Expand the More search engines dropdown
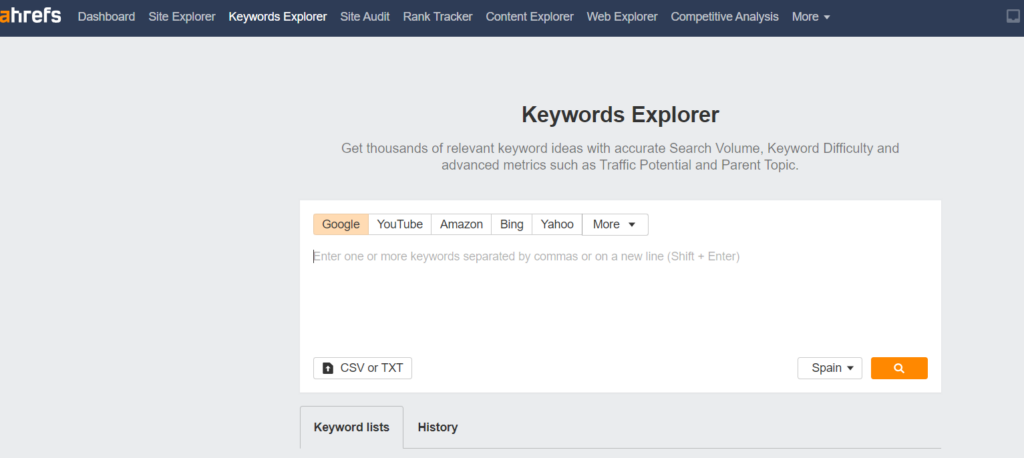The image size is (1024, 458). click(x=615, y=224)
